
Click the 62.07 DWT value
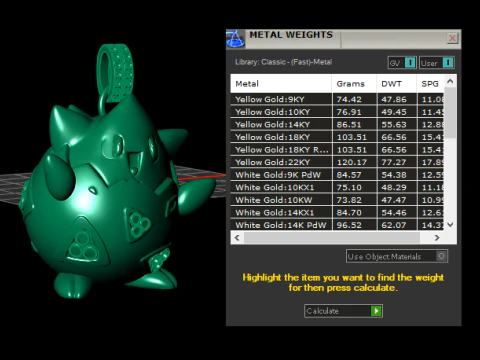point(394,225)
